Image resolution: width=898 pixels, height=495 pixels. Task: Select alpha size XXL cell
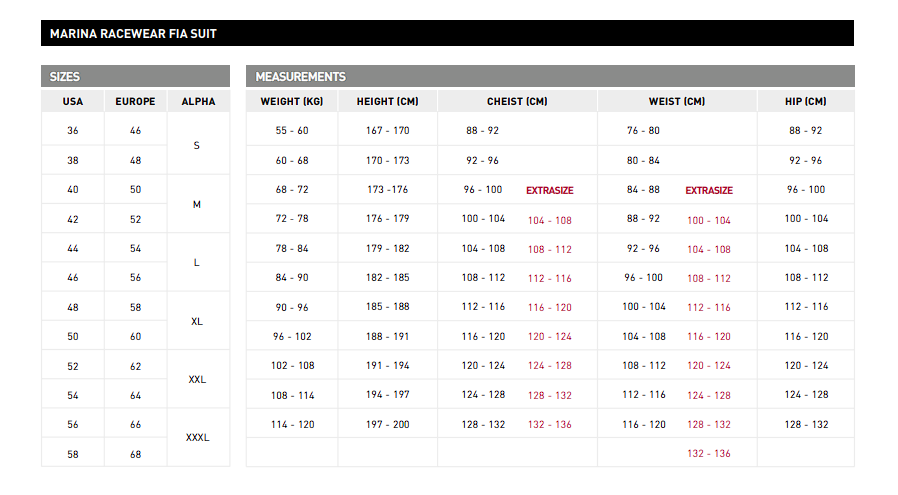pyautogui.click(x=197, y=380)
